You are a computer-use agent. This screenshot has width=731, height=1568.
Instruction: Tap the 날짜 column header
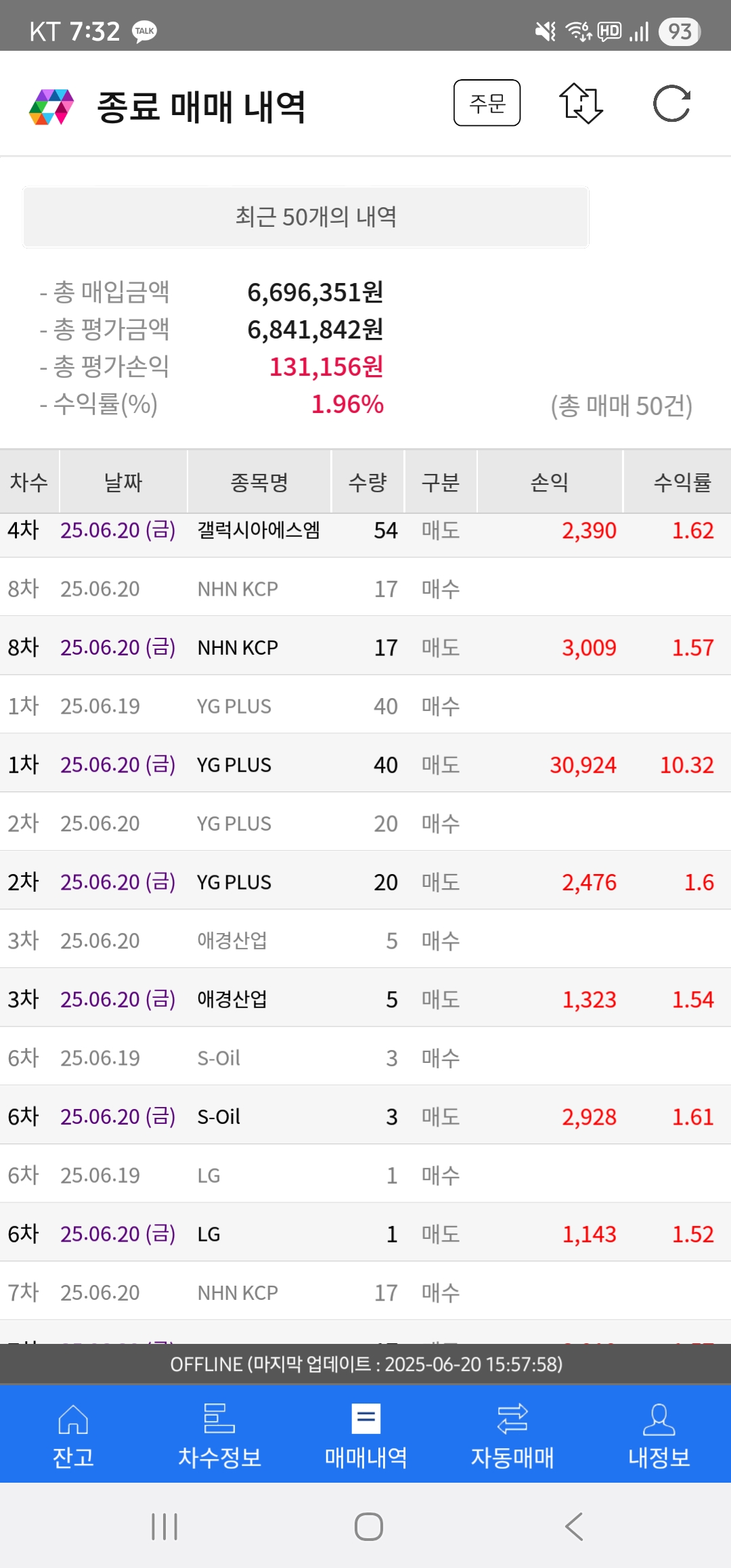[123, 482]
